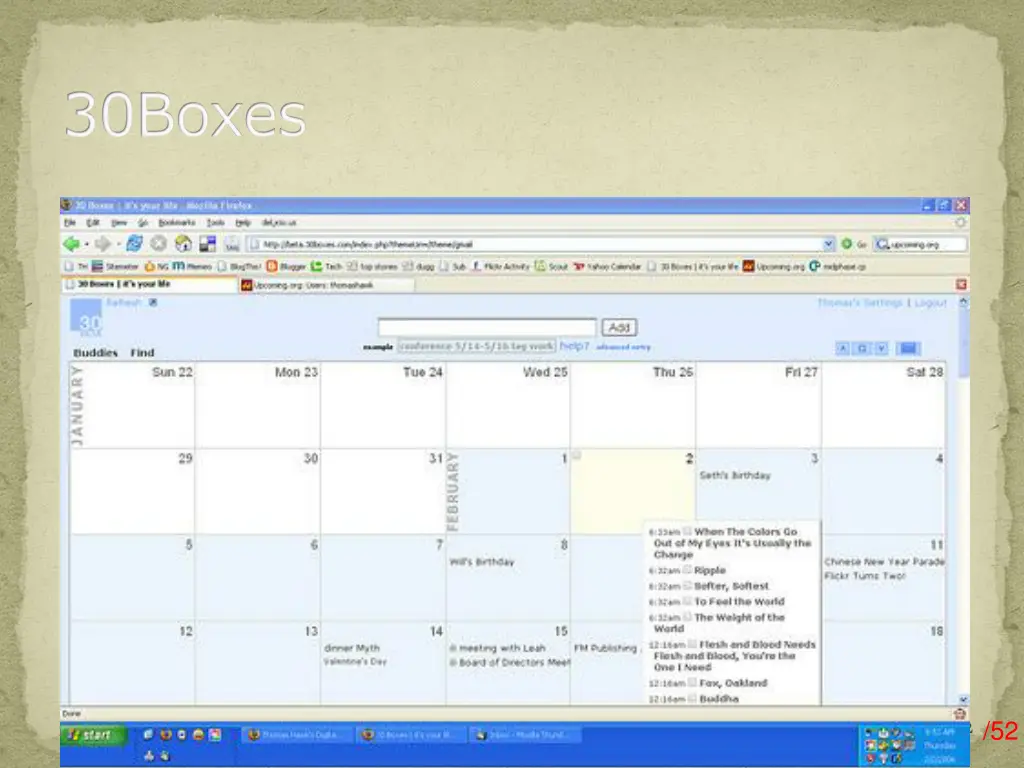Open the File menu
The width and height of the screenshot is (1024, 768).
pyautogui.click(x=70, y=223)
